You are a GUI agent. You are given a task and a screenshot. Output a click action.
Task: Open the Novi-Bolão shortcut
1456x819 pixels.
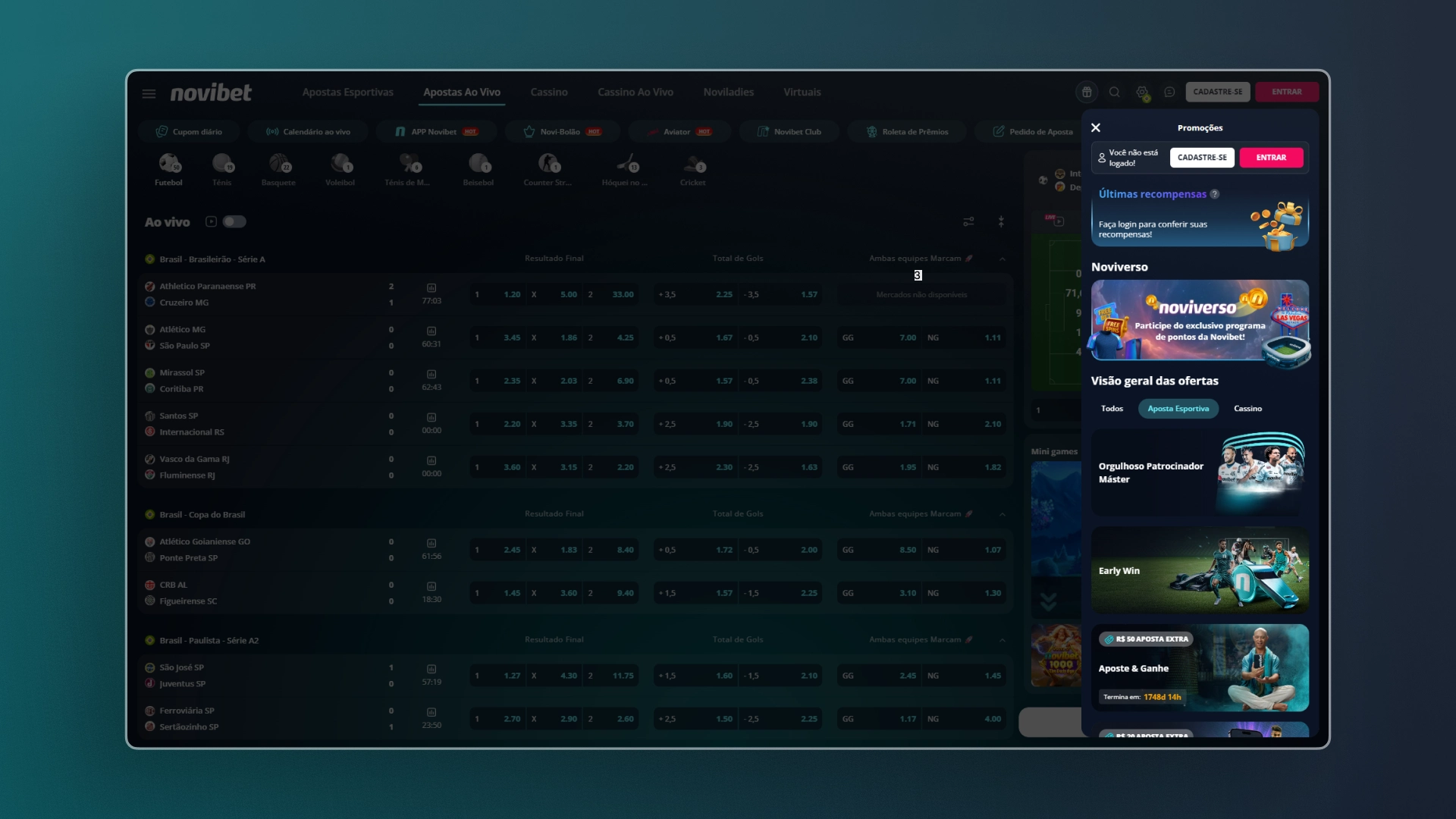(563, 132)
